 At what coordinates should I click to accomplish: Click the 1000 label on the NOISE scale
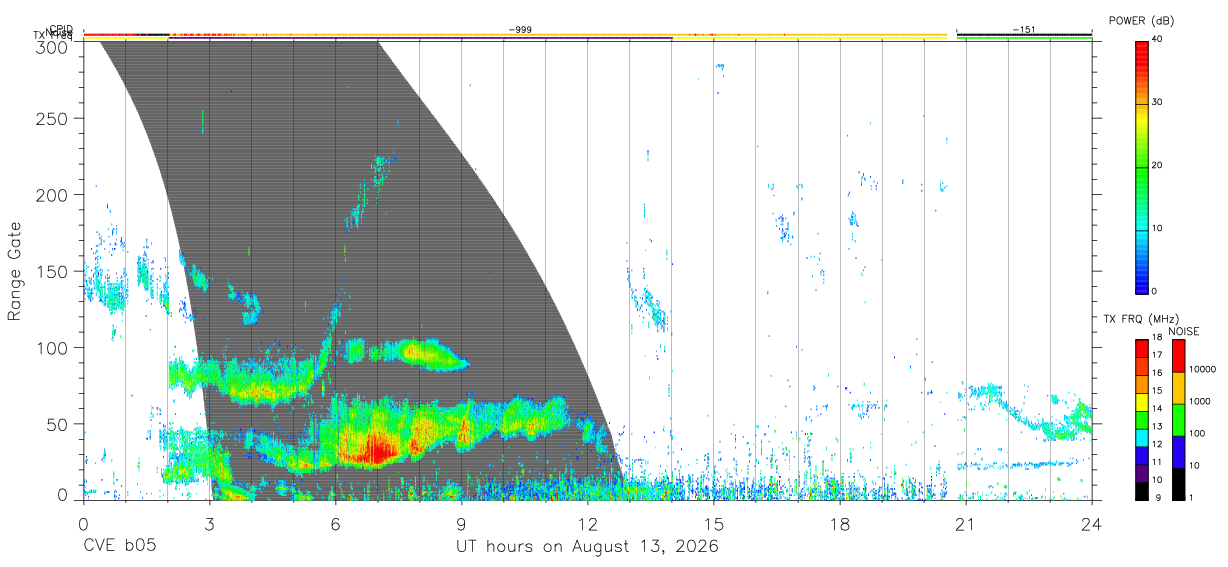coord(1200,401)
